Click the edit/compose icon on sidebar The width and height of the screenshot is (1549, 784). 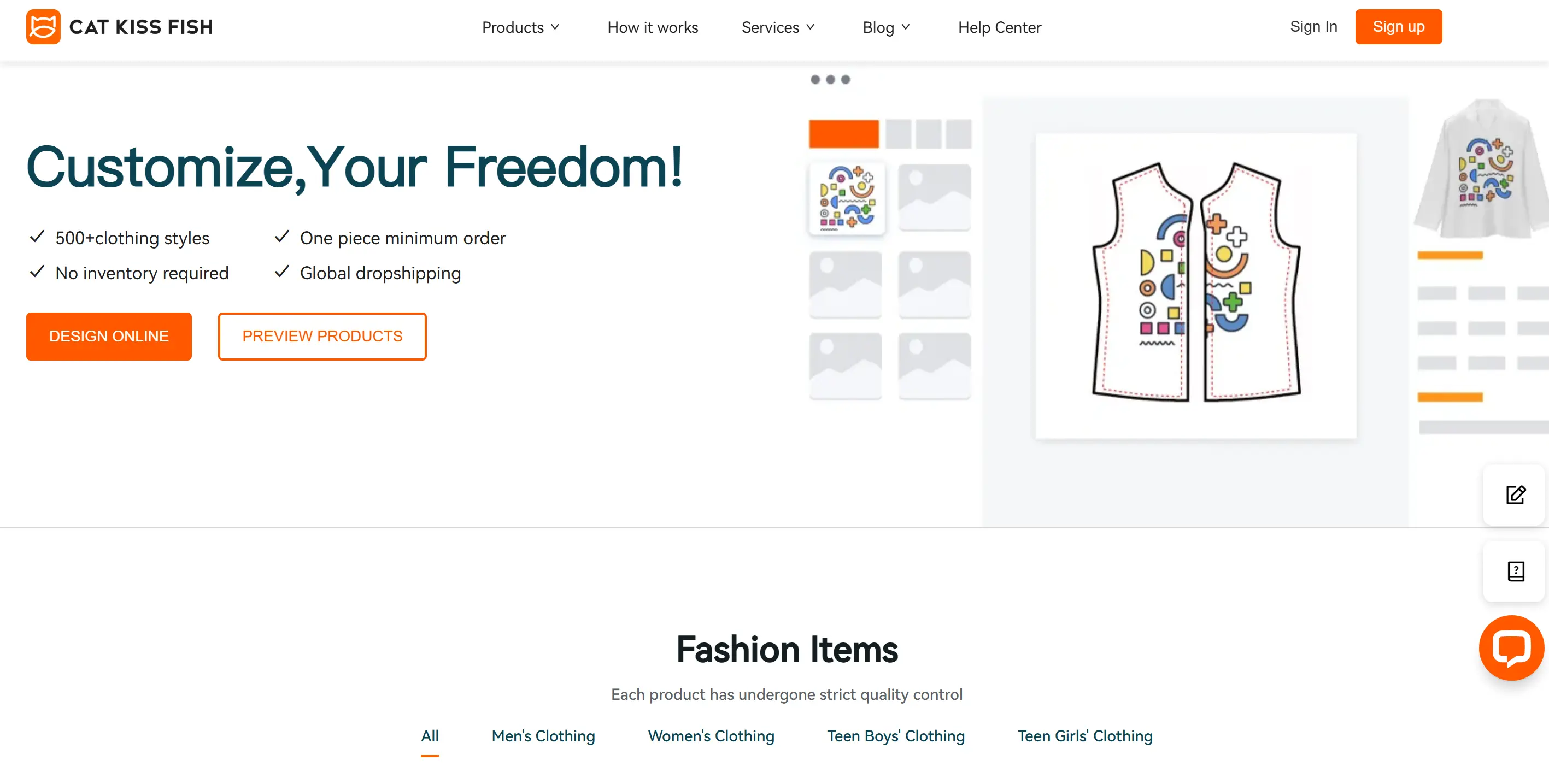click(1515, 494)
